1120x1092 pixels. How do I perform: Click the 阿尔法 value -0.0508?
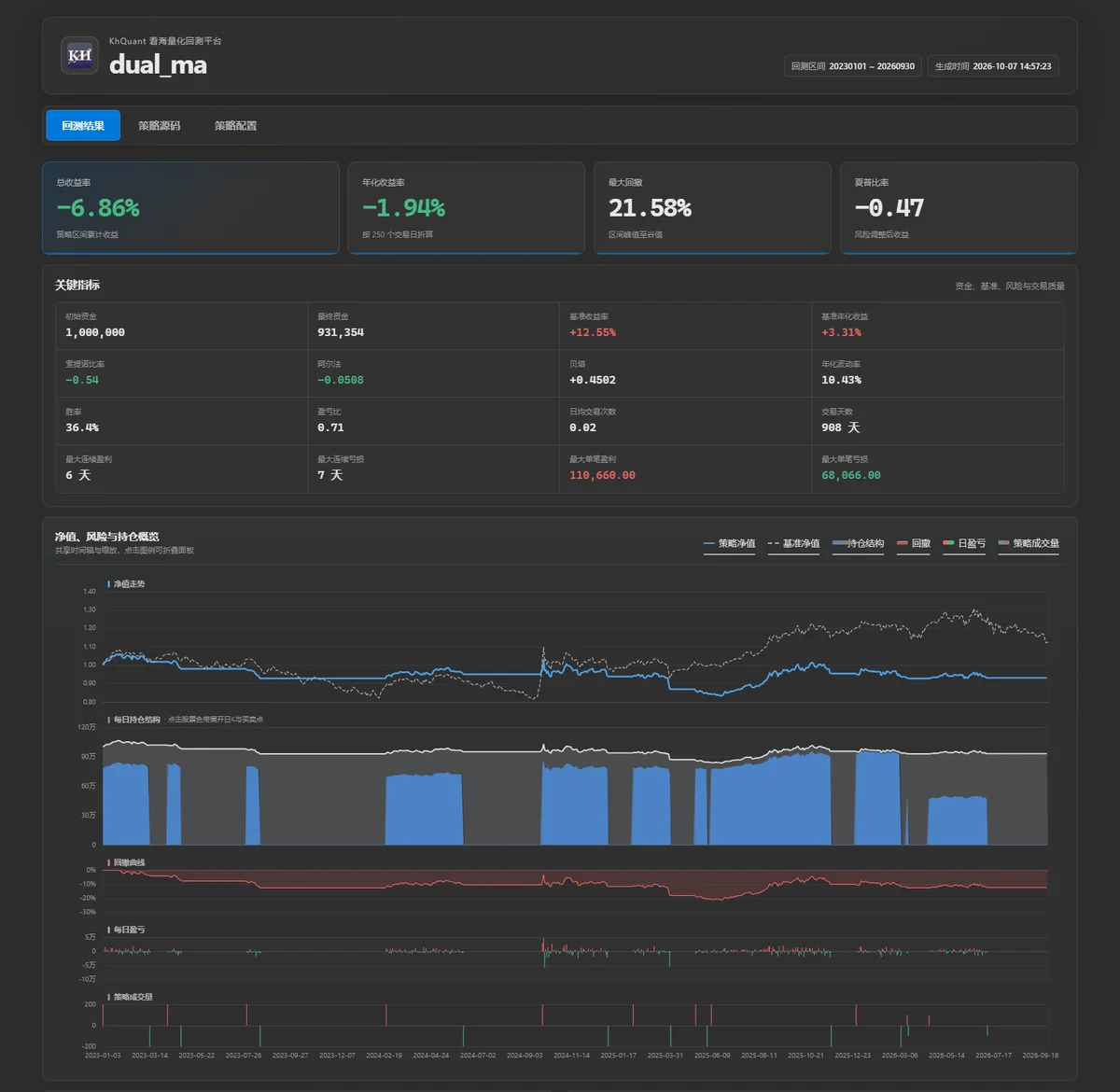pos(341,380)
